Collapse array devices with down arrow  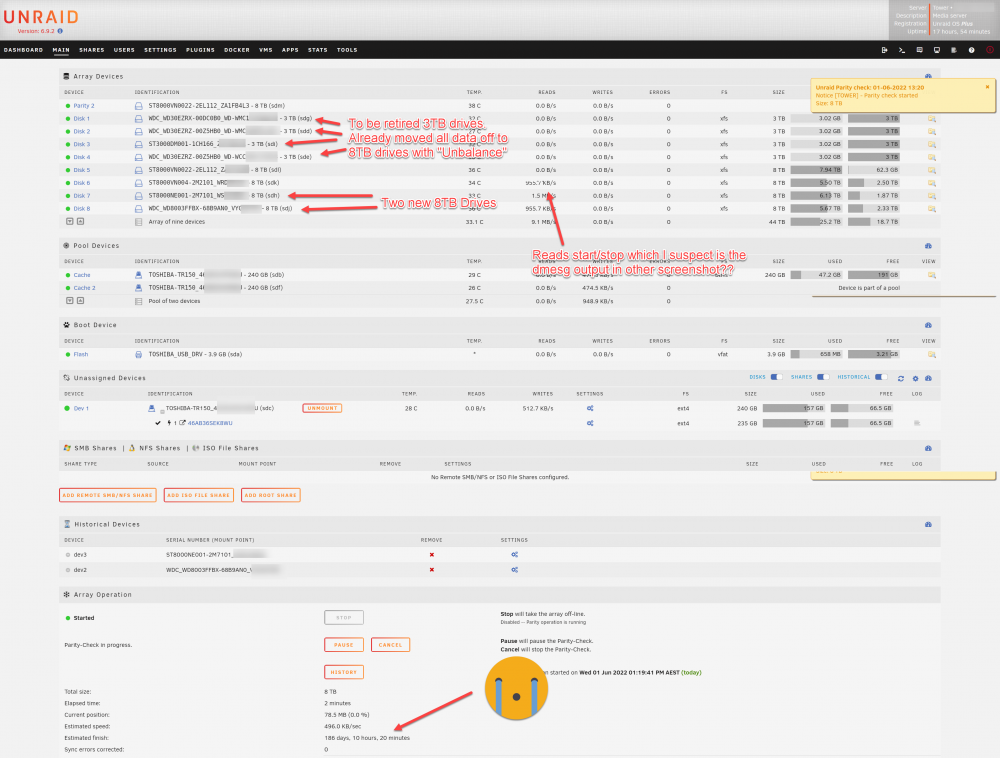[70, 221]
